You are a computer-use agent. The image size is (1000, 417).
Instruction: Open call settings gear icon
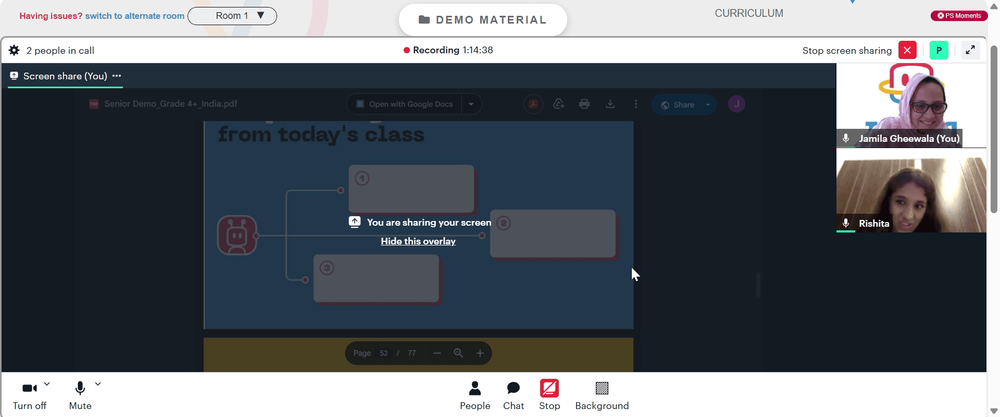pos(14,50)
